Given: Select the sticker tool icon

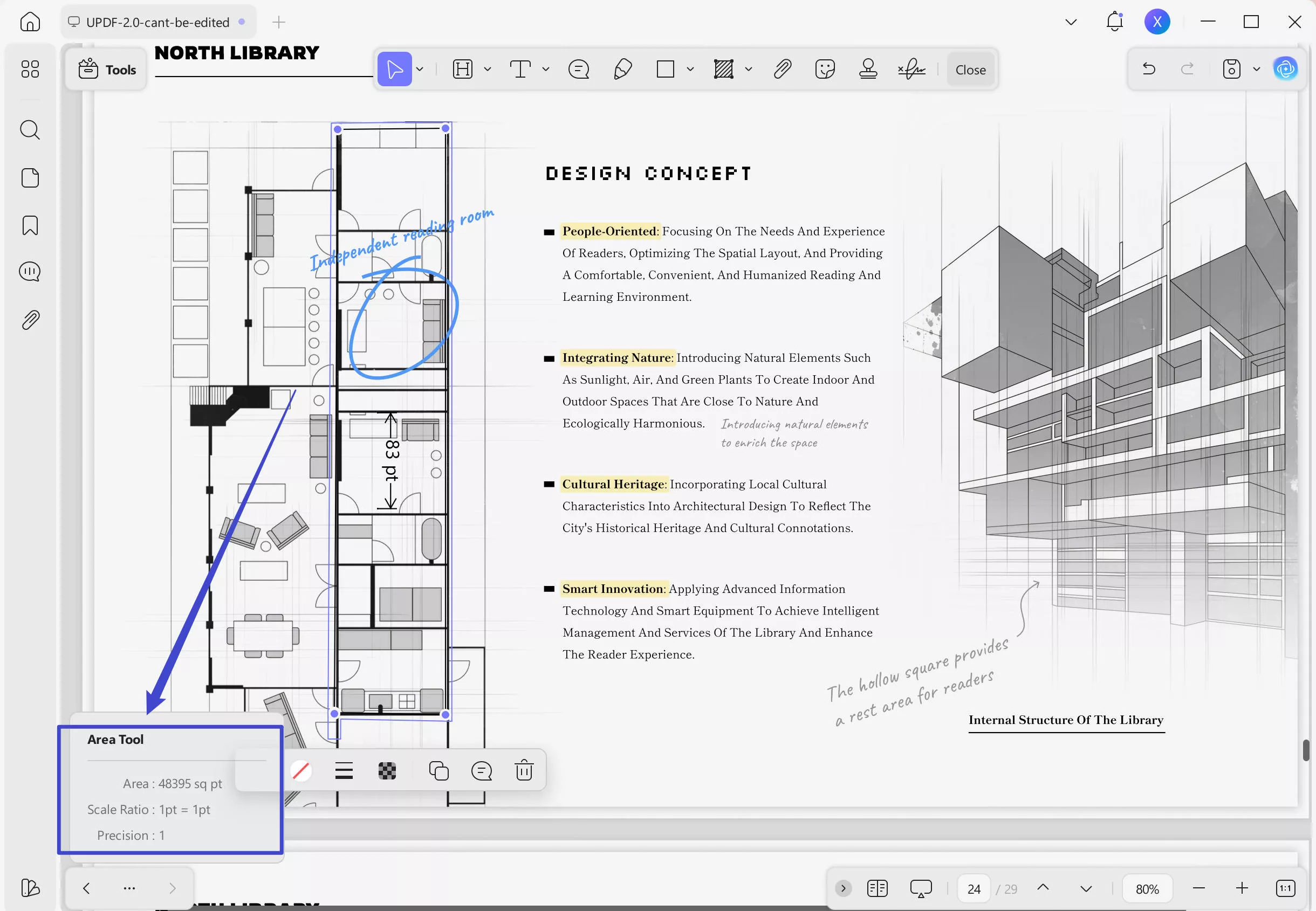Looking at the screenshot, I should (825, 70).
